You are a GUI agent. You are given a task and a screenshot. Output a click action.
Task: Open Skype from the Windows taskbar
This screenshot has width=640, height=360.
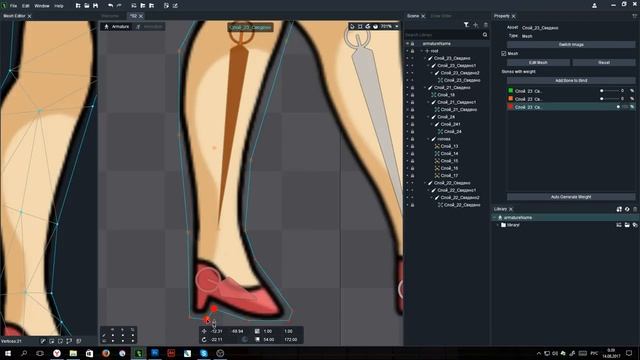[204, 353]
